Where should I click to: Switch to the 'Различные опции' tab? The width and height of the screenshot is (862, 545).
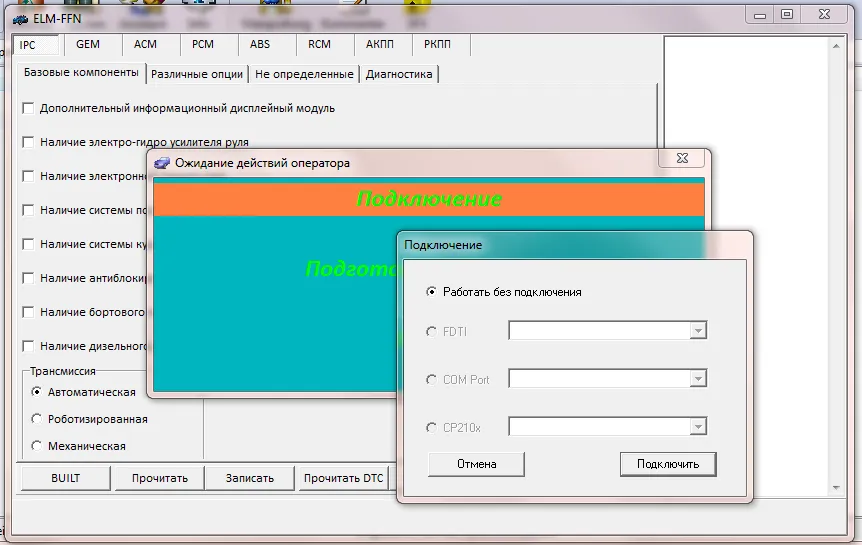tap(197, 74)
